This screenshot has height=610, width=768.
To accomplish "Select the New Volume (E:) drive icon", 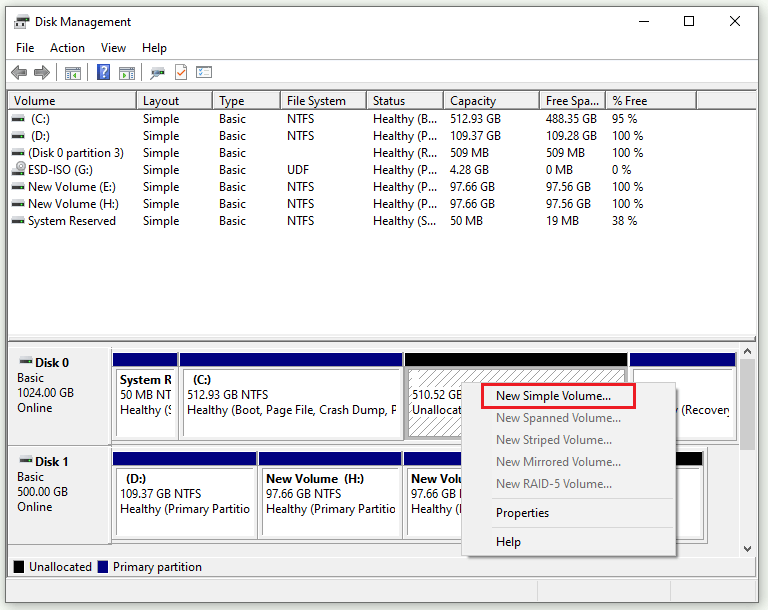I will point(18,187).
